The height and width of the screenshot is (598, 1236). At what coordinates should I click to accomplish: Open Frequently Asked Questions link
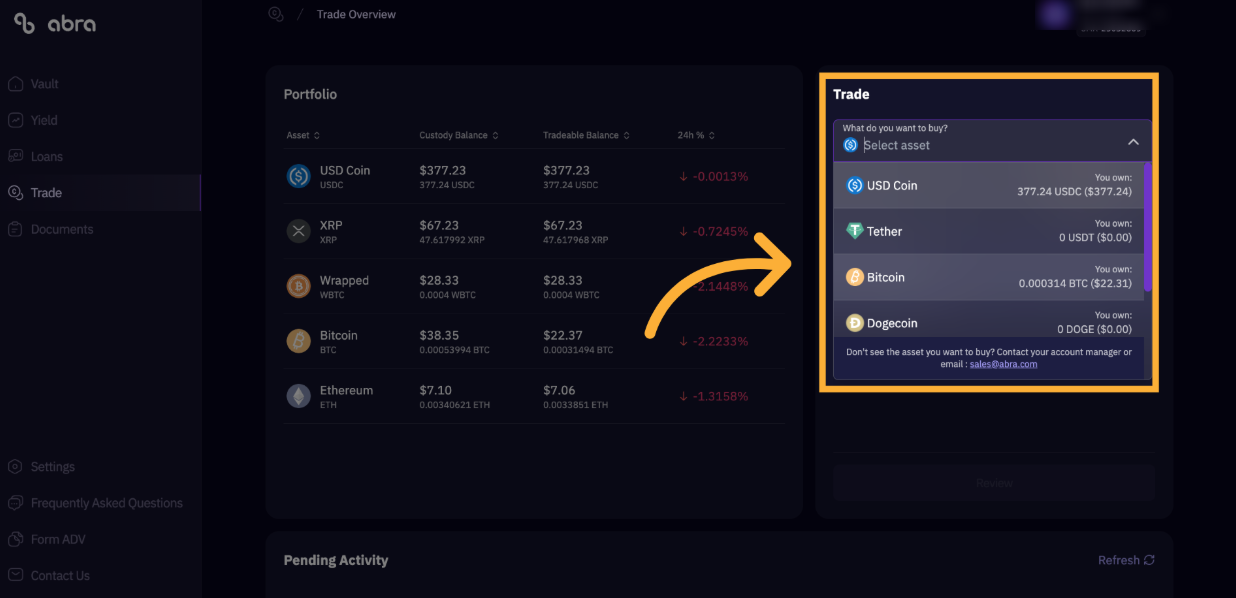point(107,503)
